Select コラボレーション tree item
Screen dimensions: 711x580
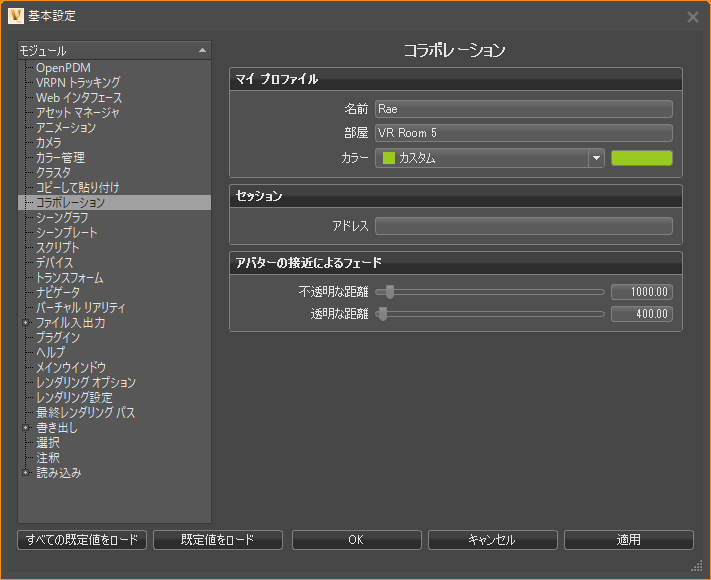[x=114, y=202]
